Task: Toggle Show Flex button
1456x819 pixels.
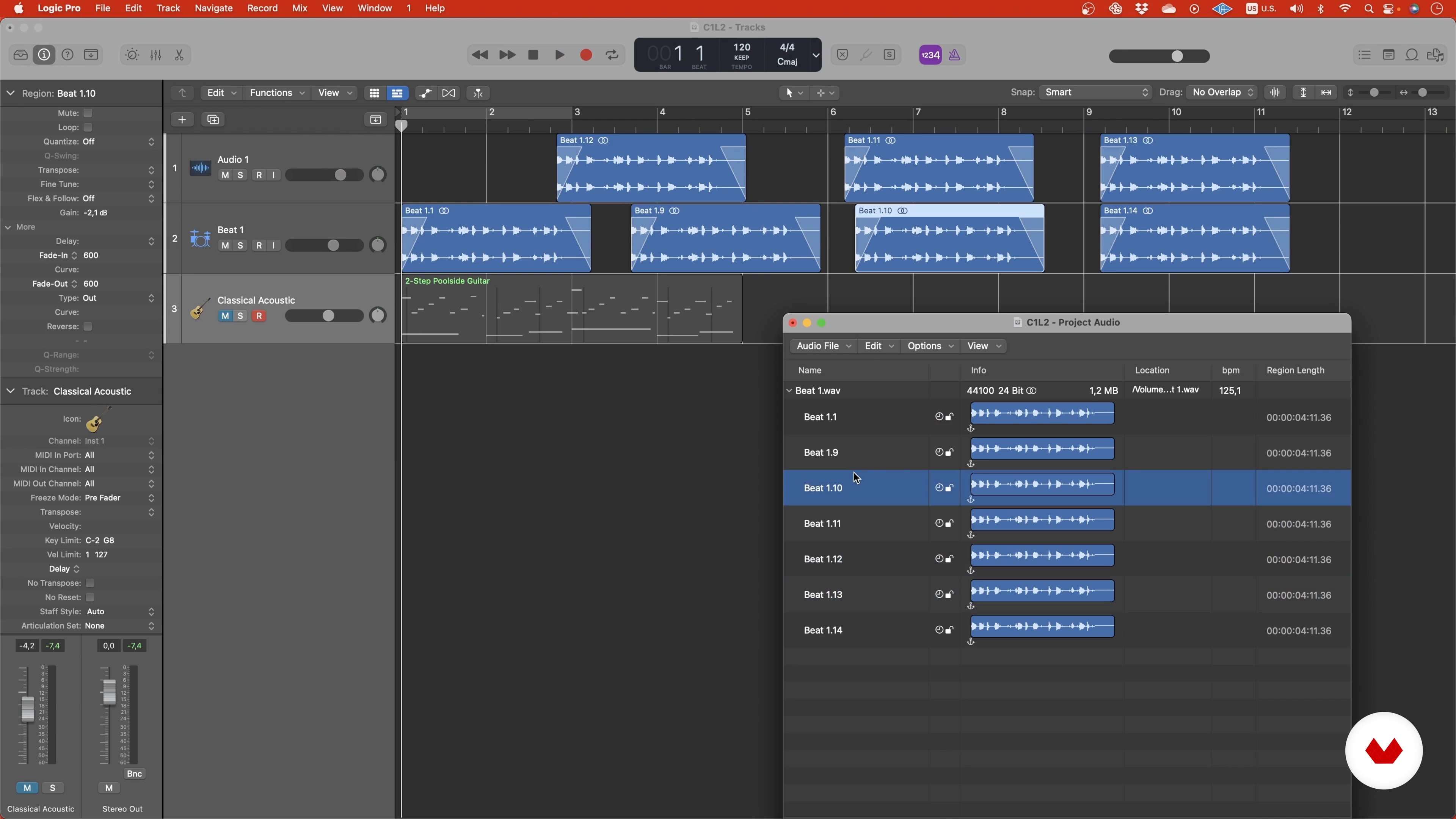Action: click(449, 93)
